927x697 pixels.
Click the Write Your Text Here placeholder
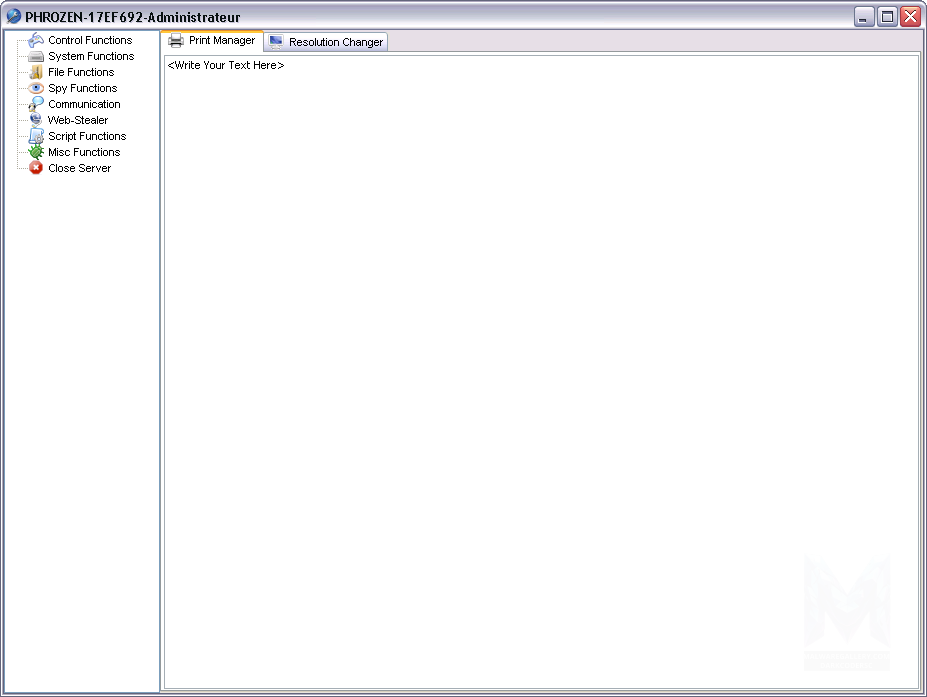point(226,65)
